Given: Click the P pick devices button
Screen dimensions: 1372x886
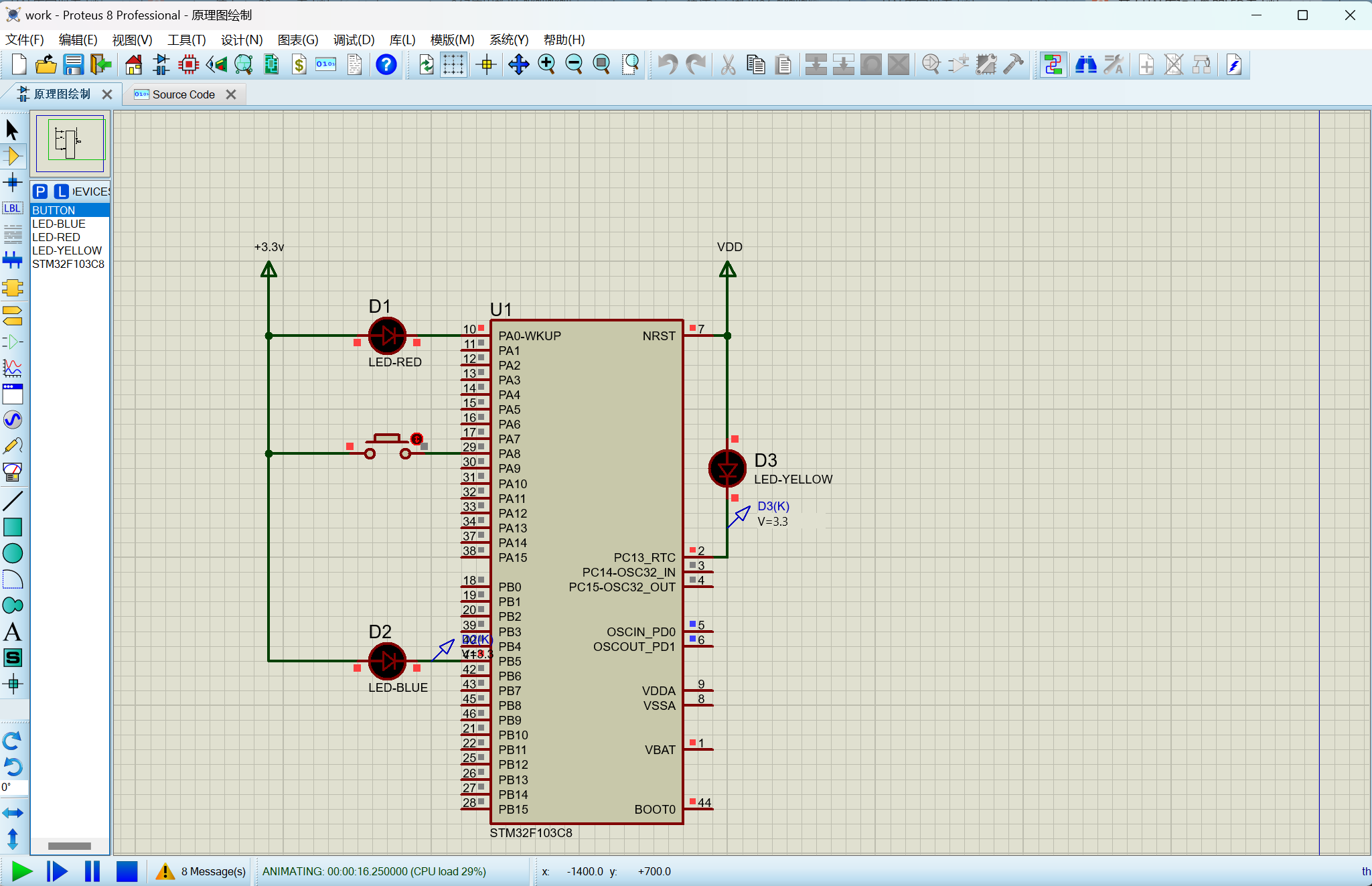Looking at the screenshot, I should point(40,192).
